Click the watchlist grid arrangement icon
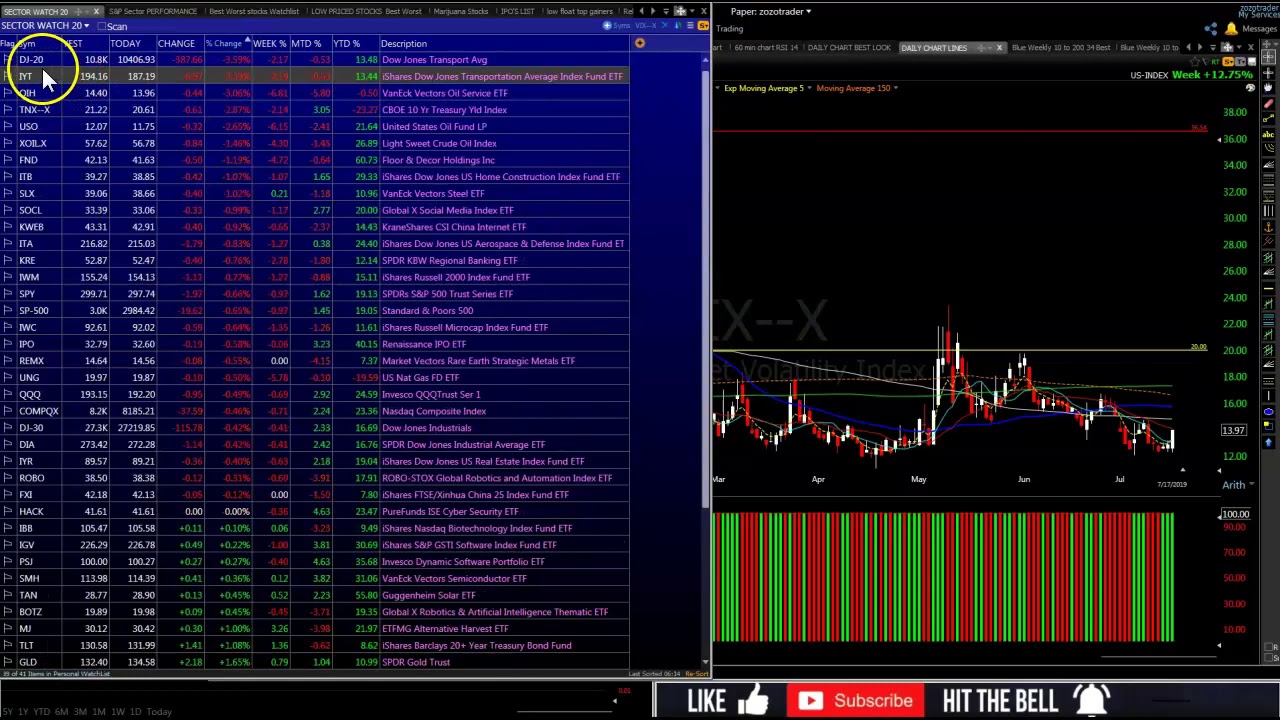1280x720 pixels. [680, 11]
